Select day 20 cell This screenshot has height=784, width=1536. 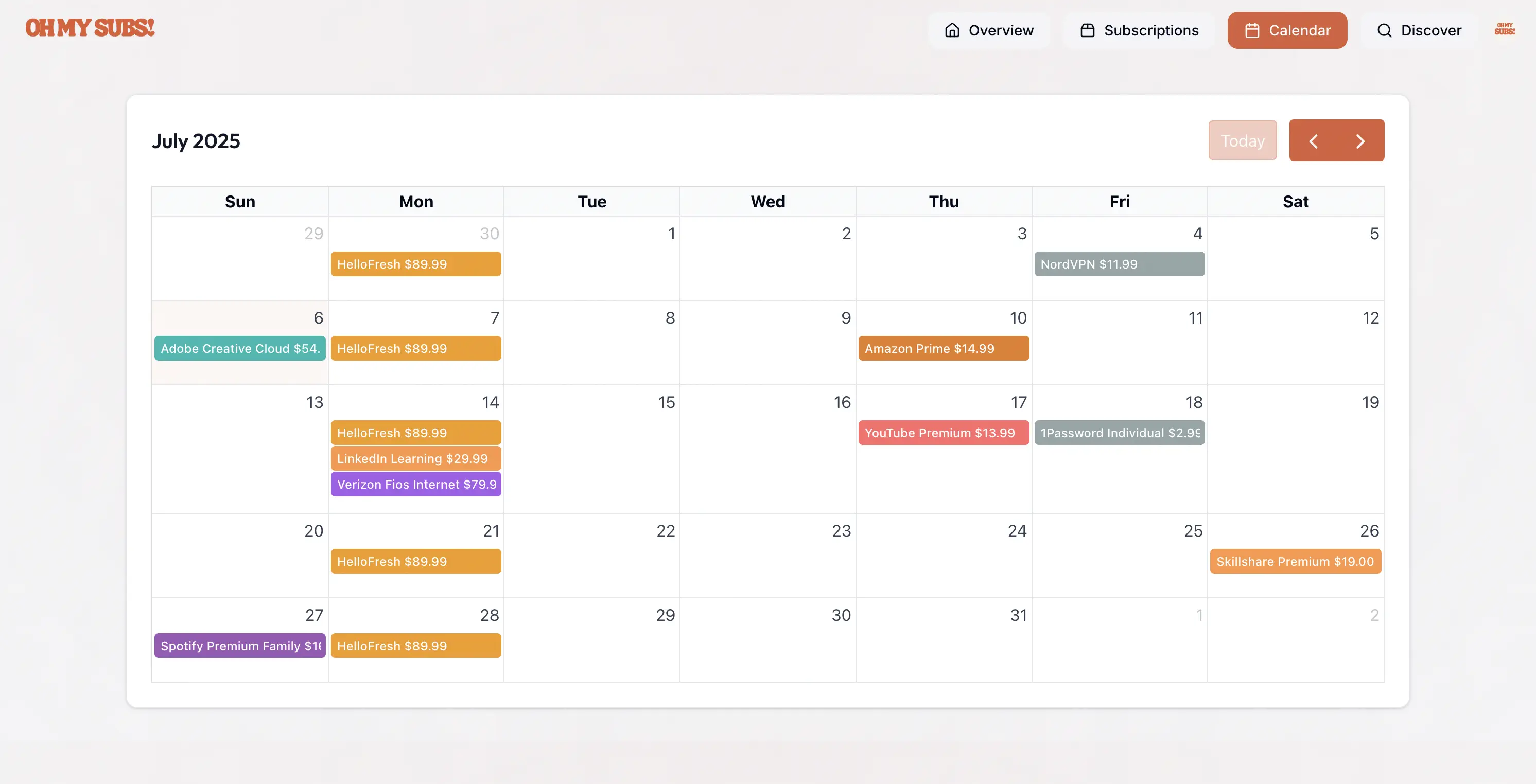tap(240, 556)
